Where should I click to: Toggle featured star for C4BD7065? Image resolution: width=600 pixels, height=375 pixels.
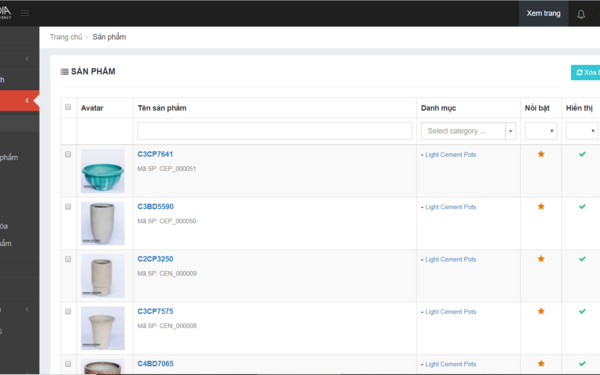pyautogui.click(x=541, y=364)
